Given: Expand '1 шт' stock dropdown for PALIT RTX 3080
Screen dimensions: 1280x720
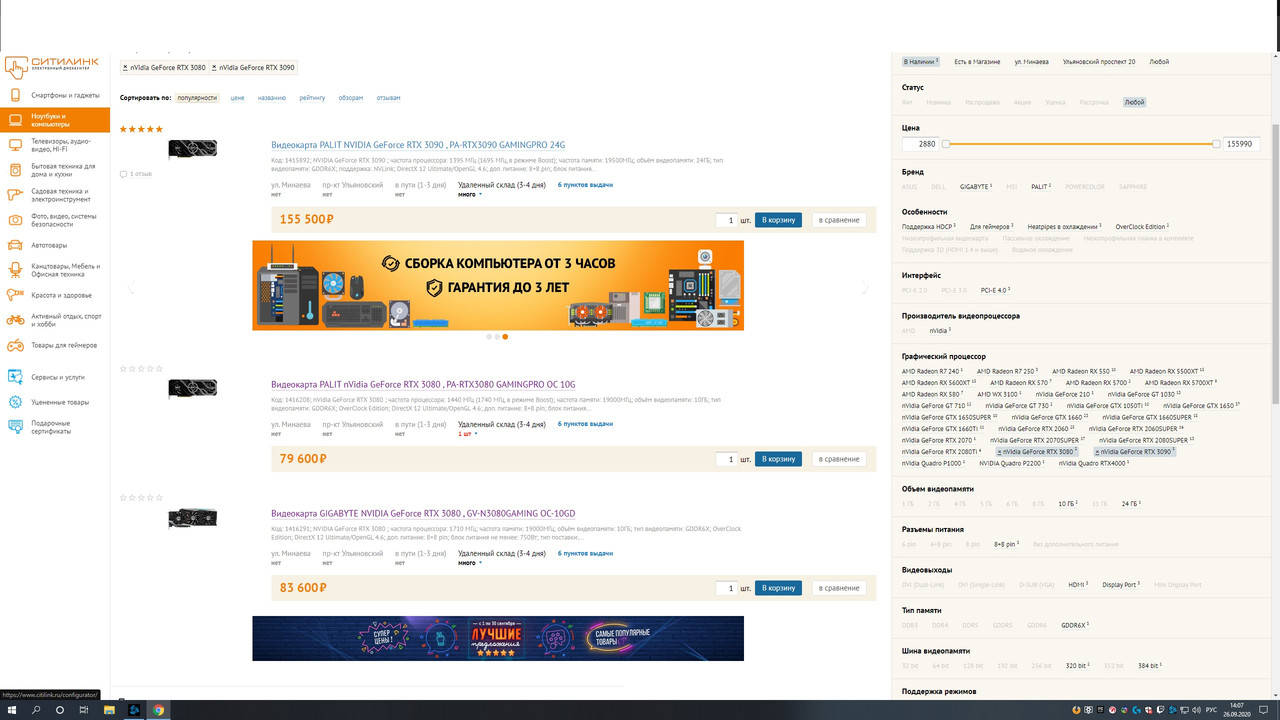Looking at the screenshot, I should point(468,434).
